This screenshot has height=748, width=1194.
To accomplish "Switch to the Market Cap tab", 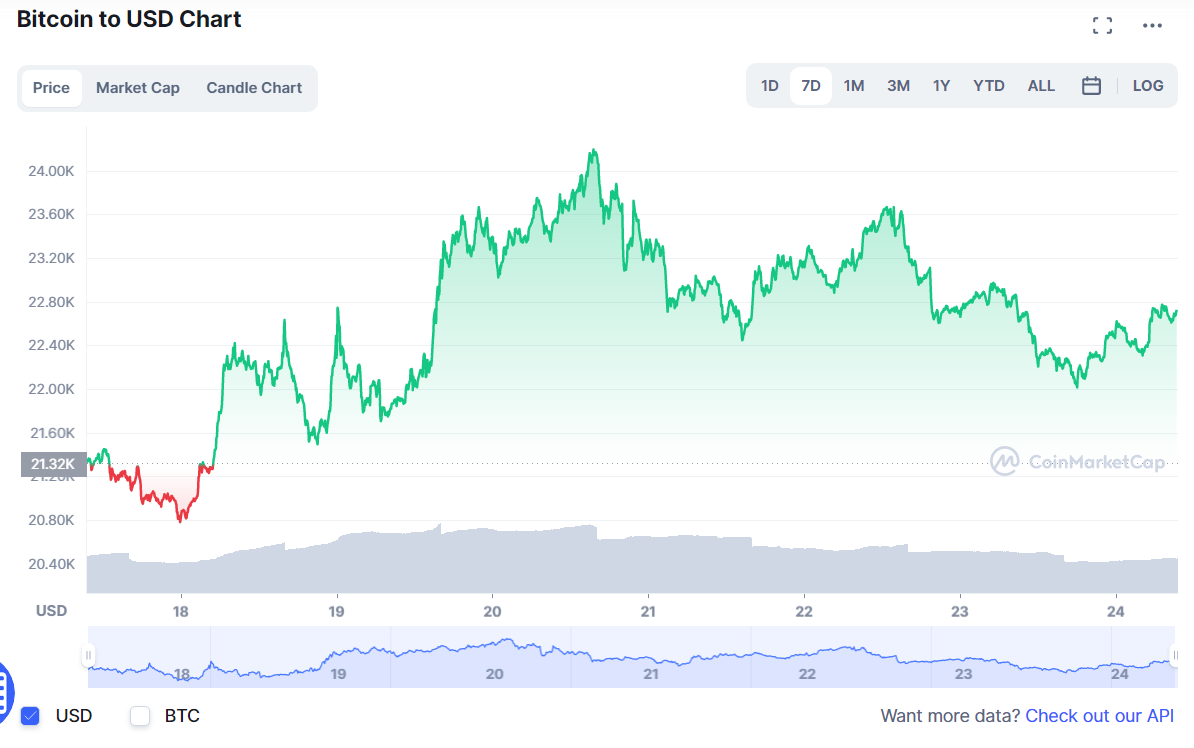I will pos(137,88).
